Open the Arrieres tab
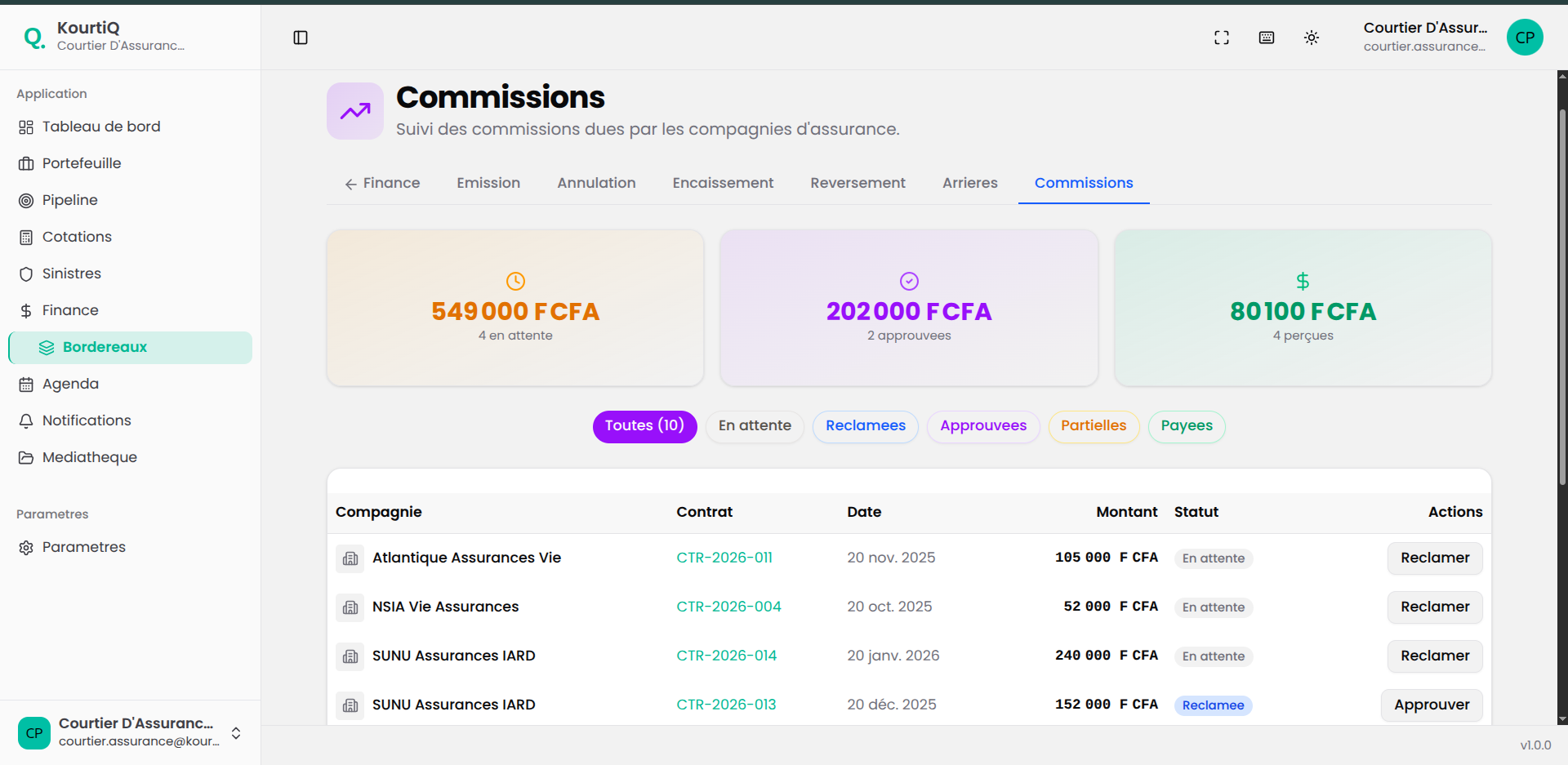1568x765 pixels. pyautogui.click(x=970, y=183)
